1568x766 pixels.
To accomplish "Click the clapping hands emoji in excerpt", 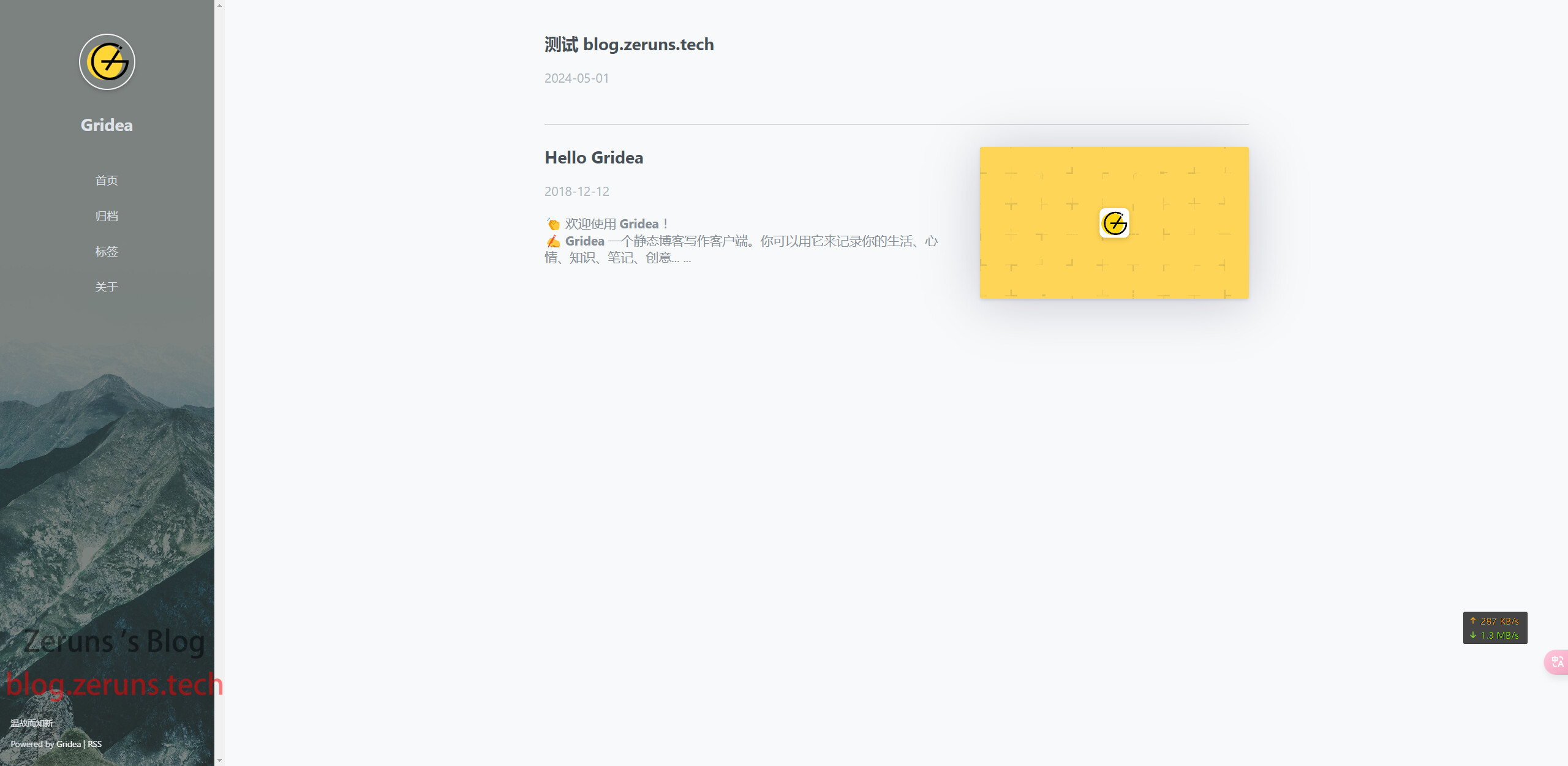I will click(x=553, y=224).
